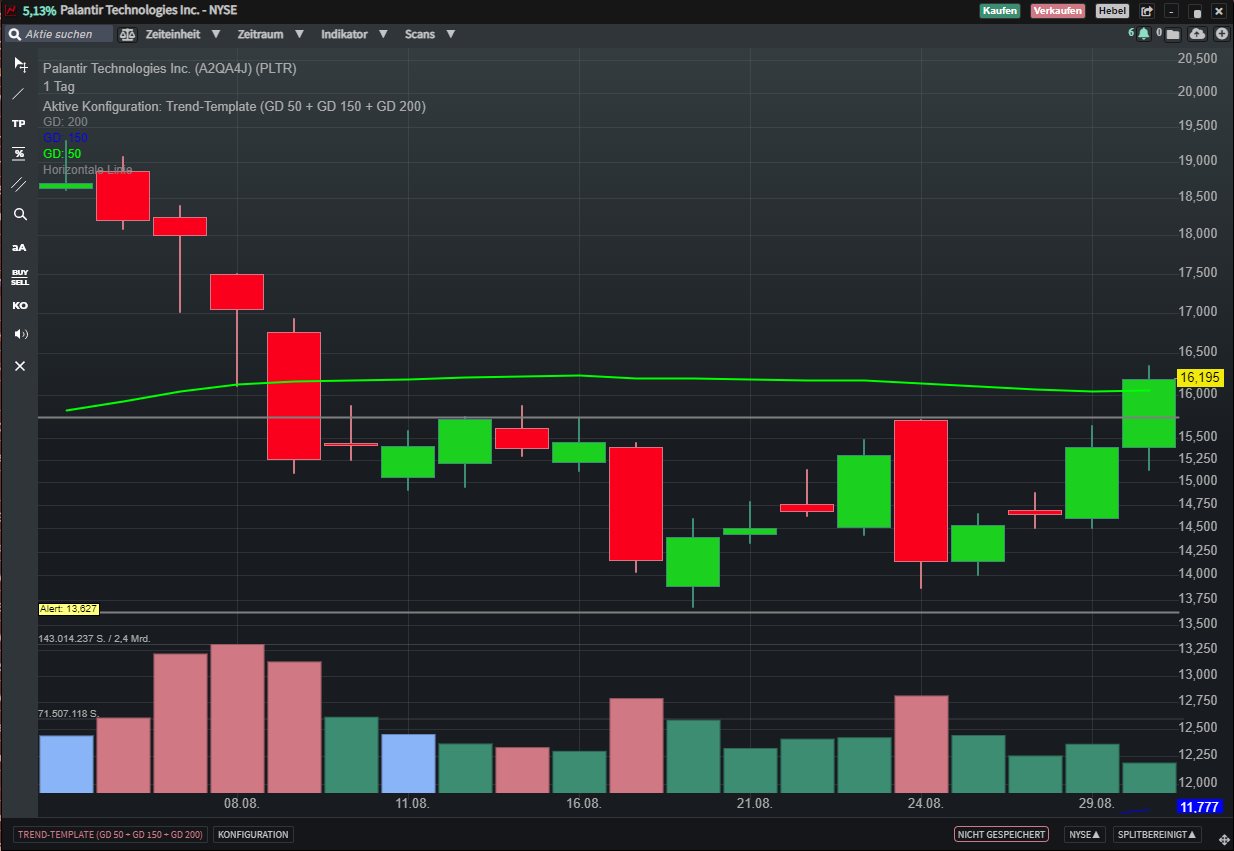Click the 20,500 price axis label
The width and height of the screenshot is (1234, 851).
tap(1198, 58)
